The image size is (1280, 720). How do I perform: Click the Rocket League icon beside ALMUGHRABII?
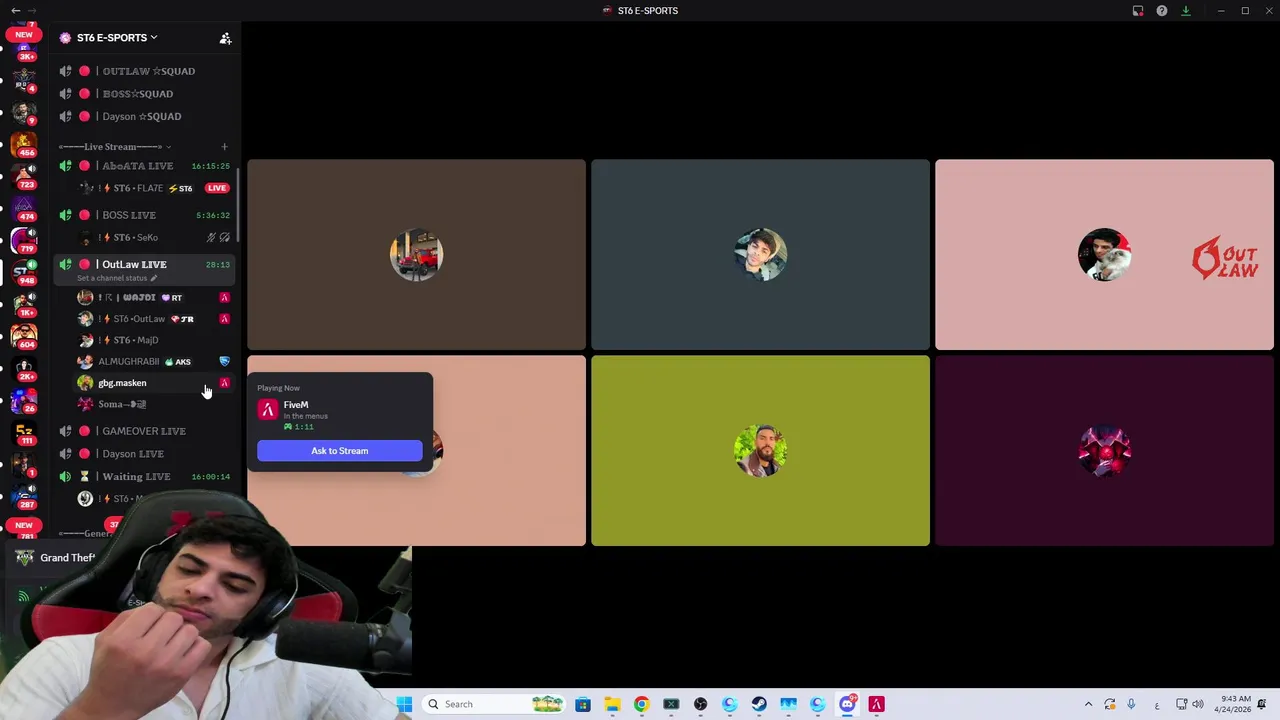coord(224,362)
